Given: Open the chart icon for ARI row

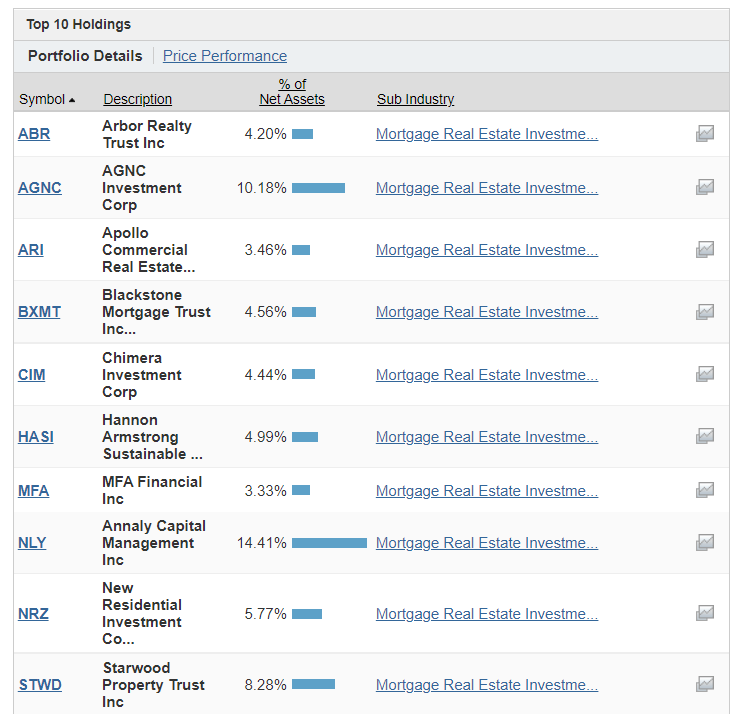Looking at the screenshot, I should coord(705,250).
